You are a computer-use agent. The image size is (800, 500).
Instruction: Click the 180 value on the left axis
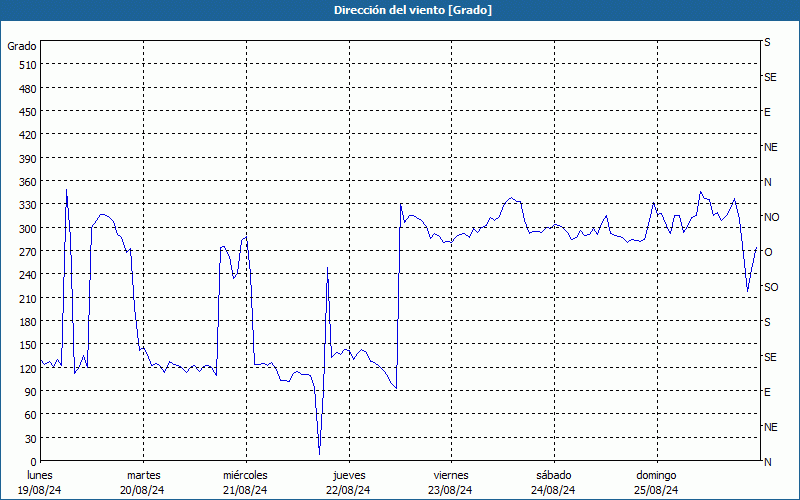[28, 322]
